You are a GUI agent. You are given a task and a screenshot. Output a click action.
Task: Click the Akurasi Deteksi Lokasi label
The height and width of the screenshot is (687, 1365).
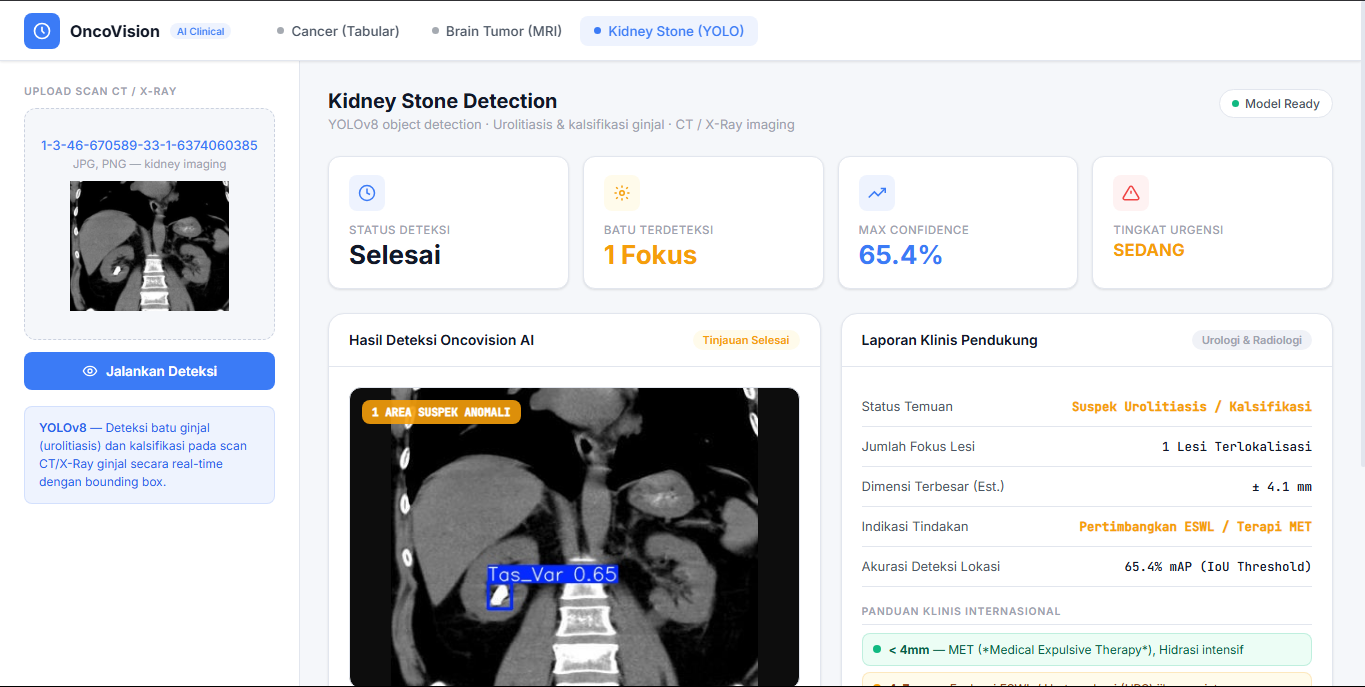[x=931, y=567]
